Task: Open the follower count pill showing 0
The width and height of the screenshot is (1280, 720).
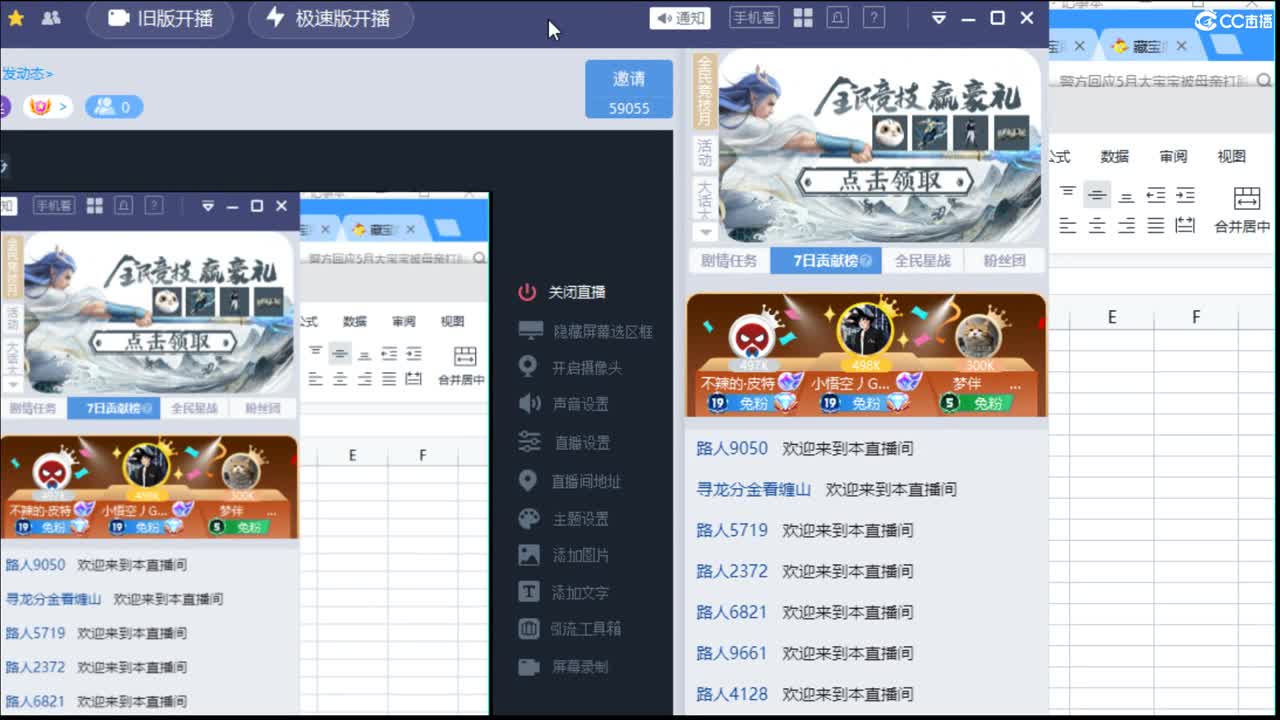Action: [114, 106]
